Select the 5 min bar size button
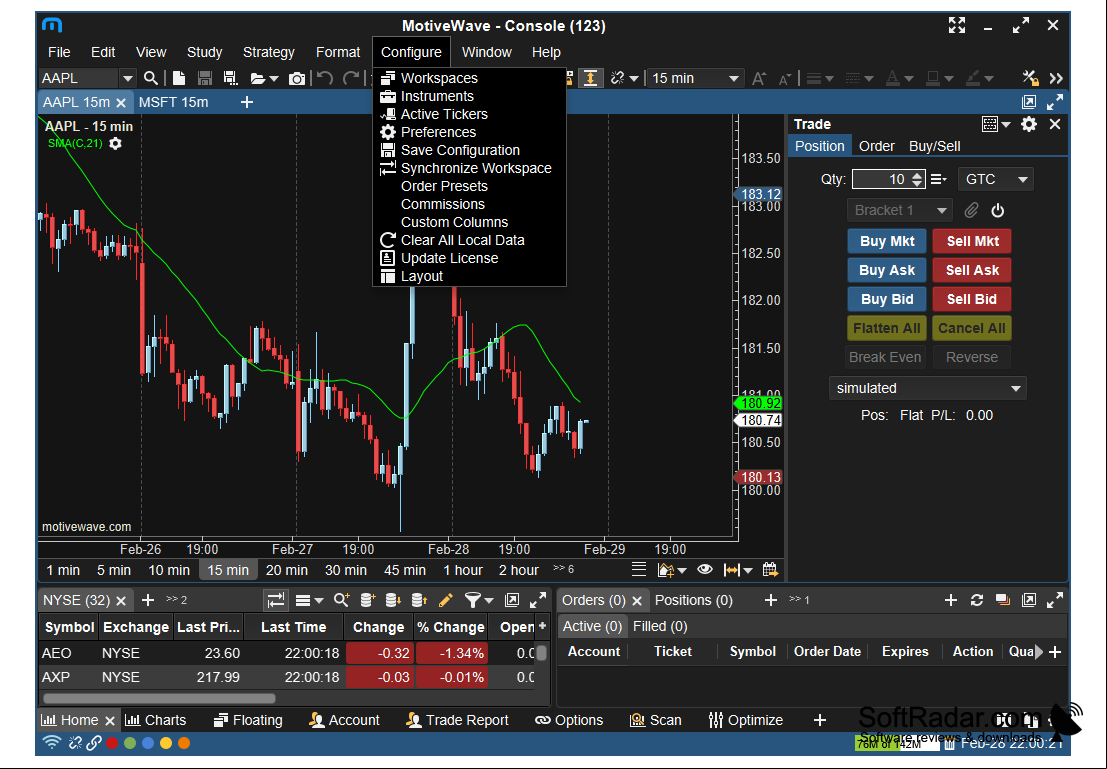This screenshot has height=769, width=1107. [x=114, y=570]
